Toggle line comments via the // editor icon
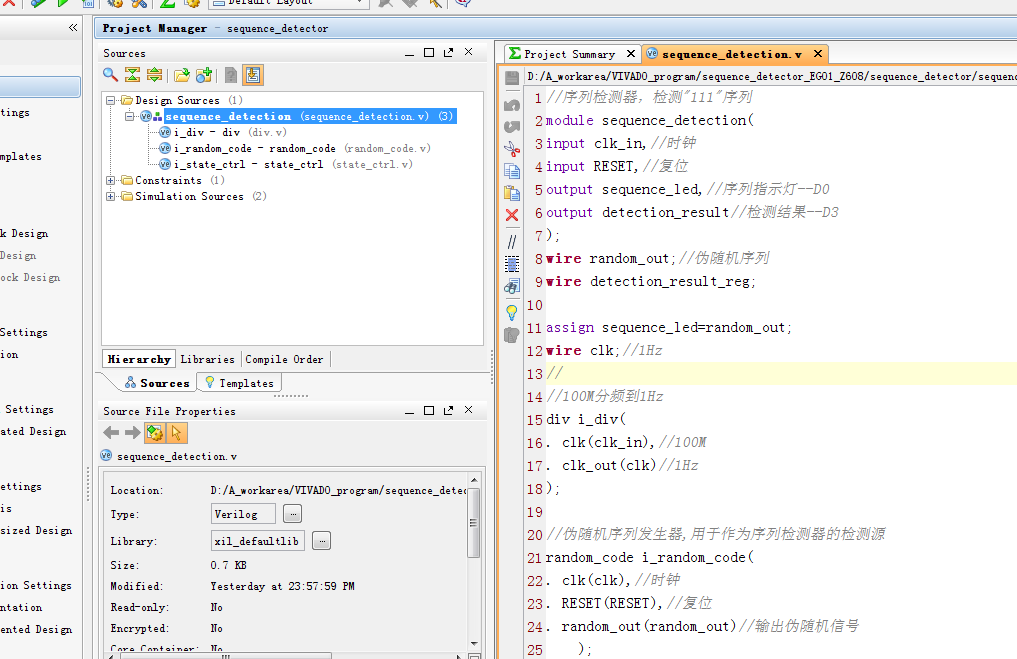Image resolution: width=1017 pixels, height=659 pixels. [511, 241]
